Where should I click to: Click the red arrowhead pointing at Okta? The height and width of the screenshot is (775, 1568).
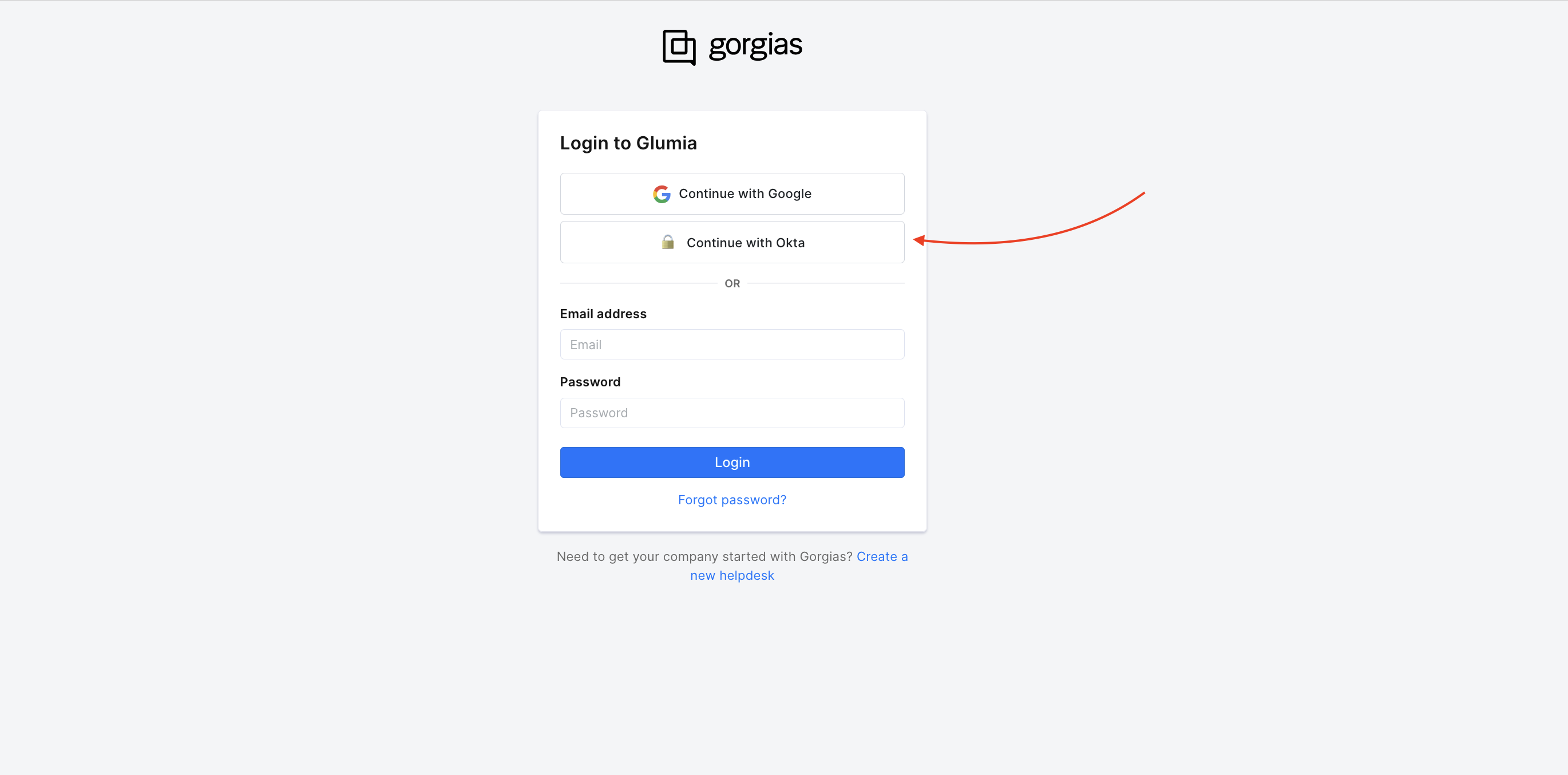point(919,240)
